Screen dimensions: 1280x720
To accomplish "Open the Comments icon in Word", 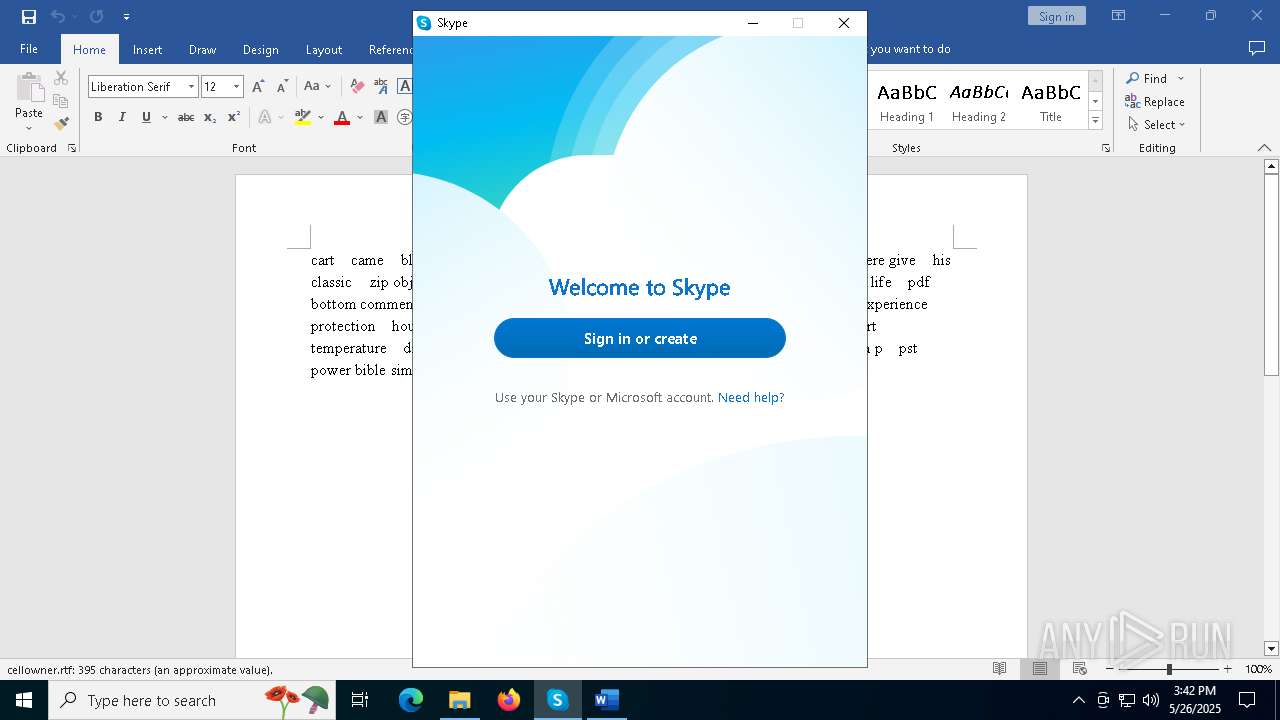I will pos(1257,48).
